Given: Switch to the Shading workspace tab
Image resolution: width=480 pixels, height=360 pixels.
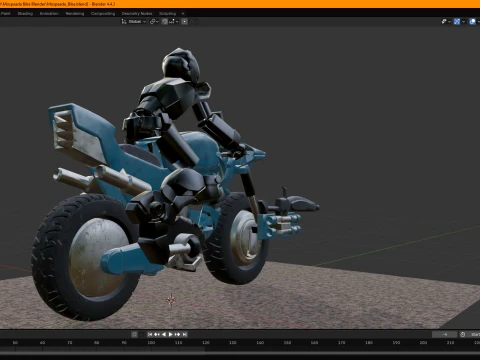Looking at the screenshot, I should pos(25,14).
